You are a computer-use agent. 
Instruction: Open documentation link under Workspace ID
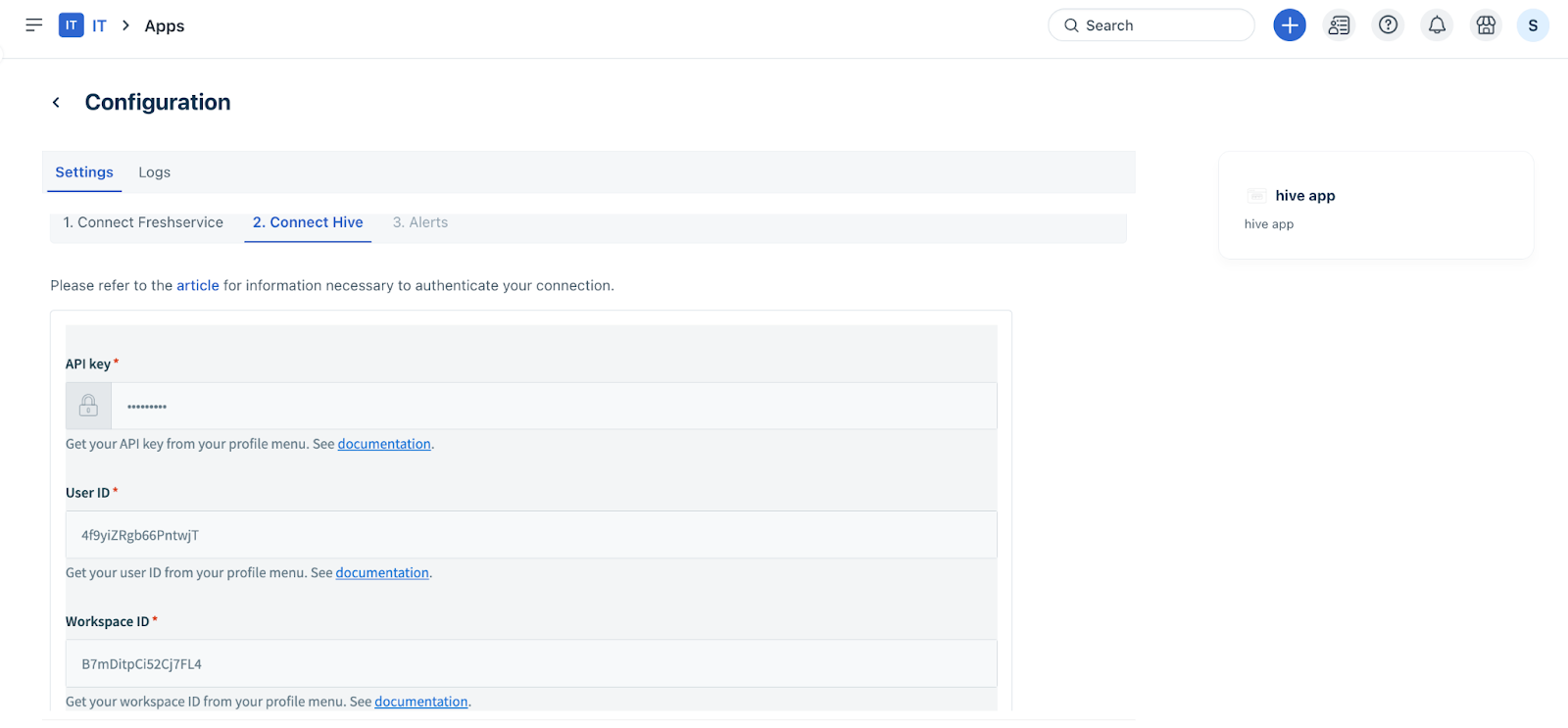pyautogui.click(x=421, y=702)
